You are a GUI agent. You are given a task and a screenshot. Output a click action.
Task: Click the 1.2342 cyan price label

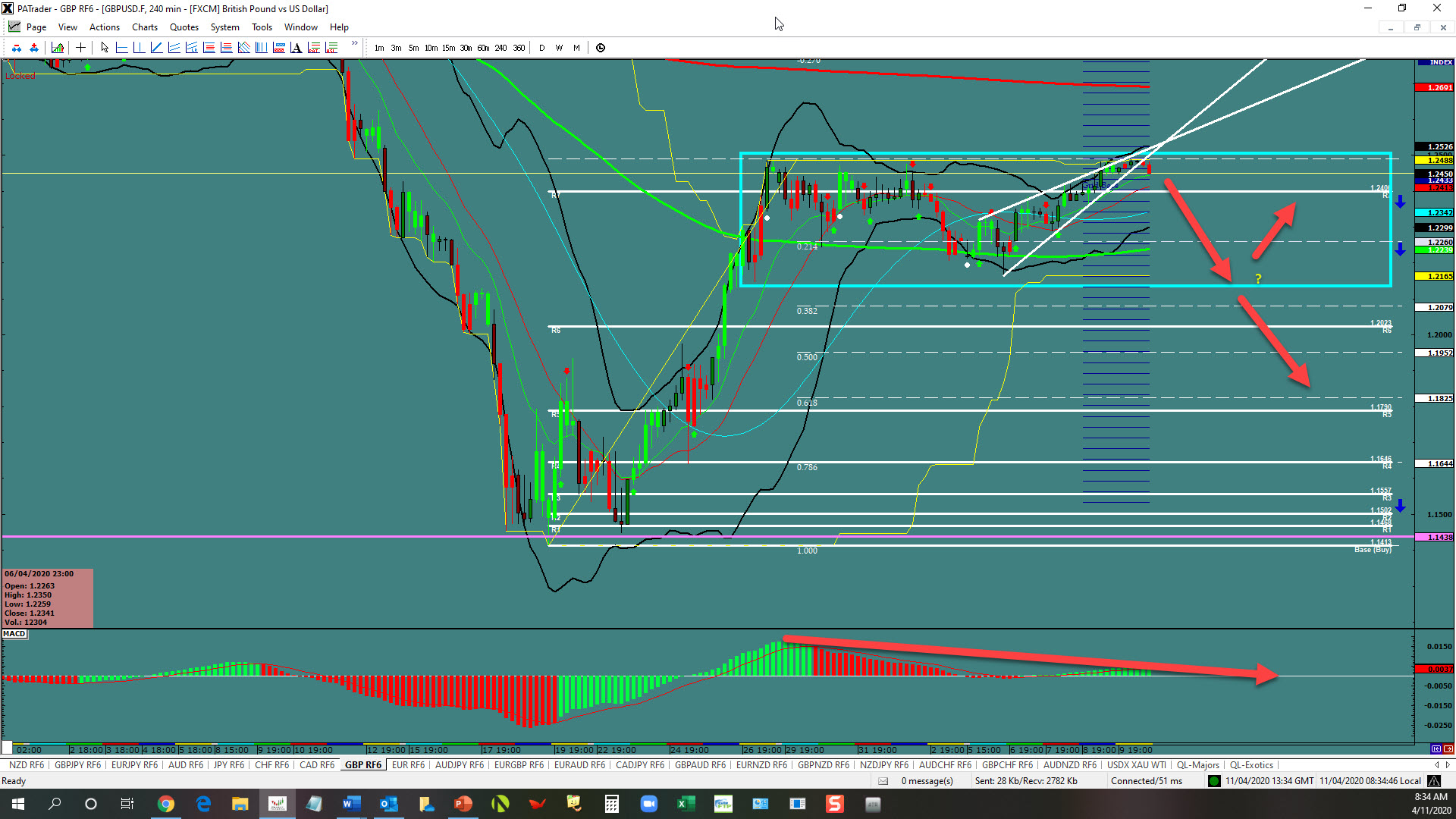[1434, 213]
